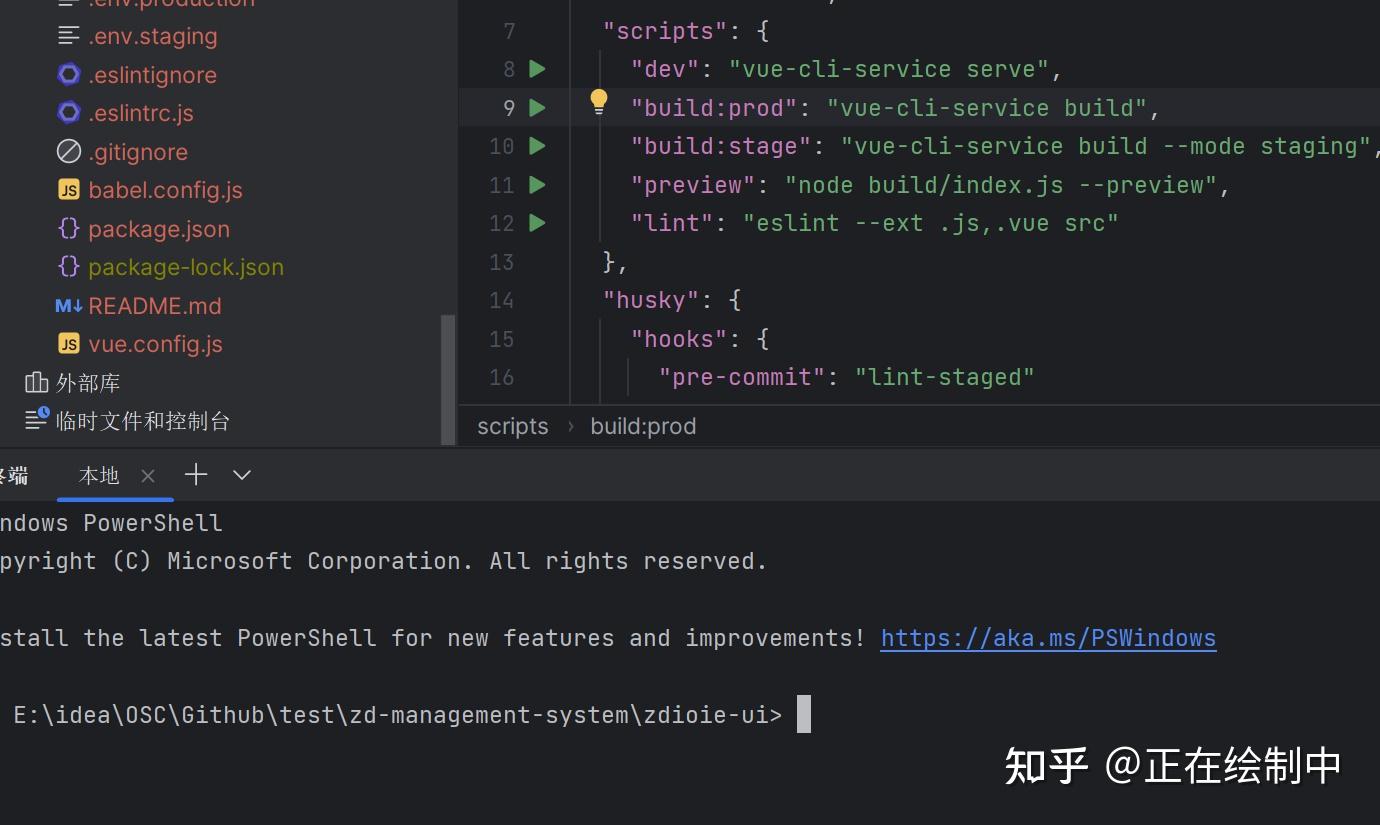This screenshot has height=825, width=1380.
Task: Open the aka.ms/PSWindows link
Action: click(x=1048, y=638)
